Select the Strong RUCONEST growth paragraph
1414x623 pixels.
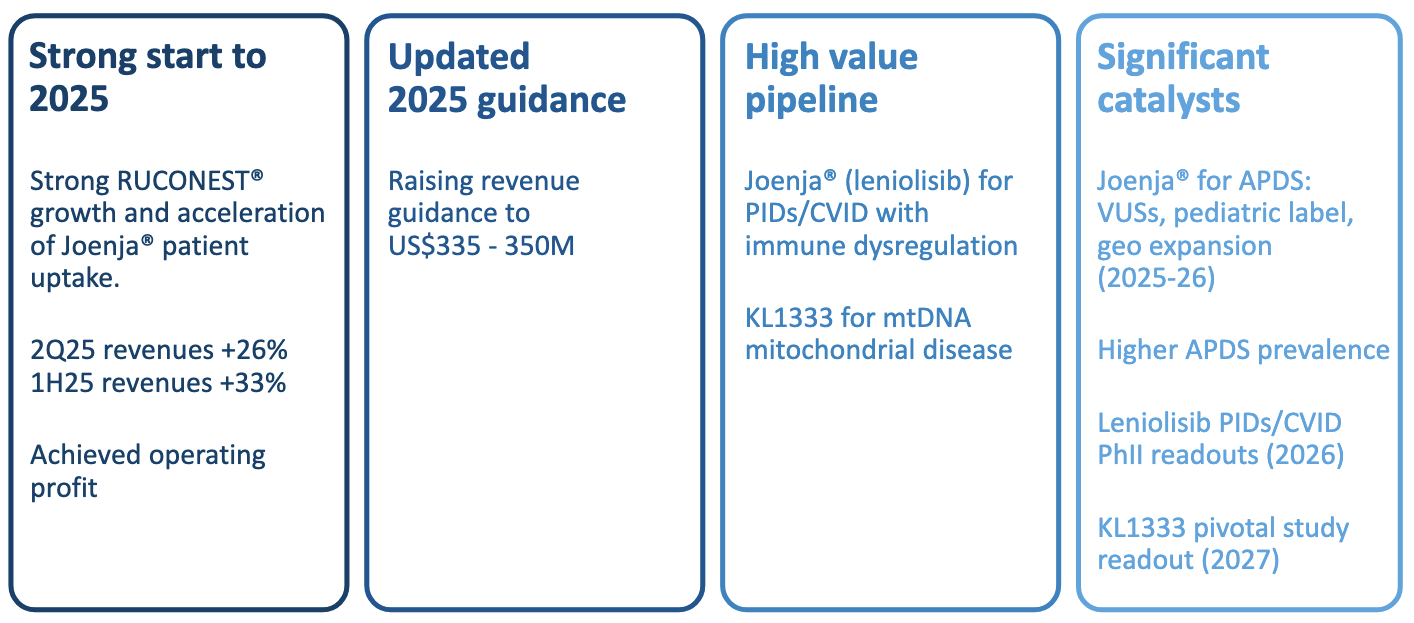click(x=177, y=229)
